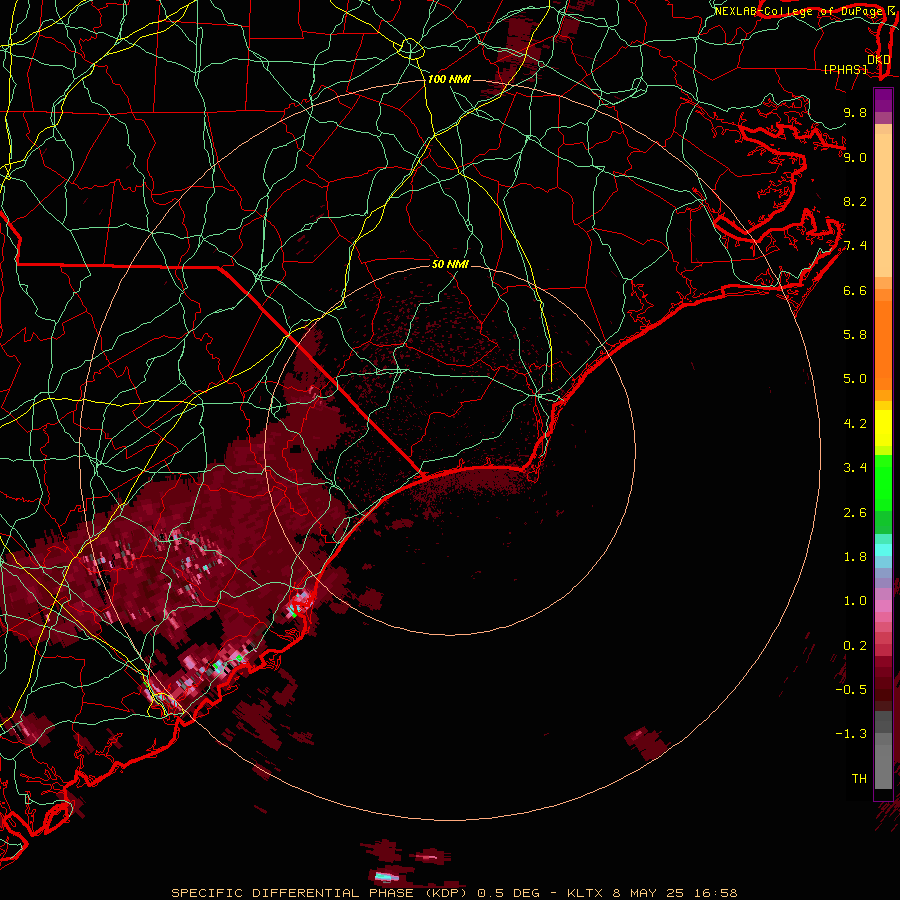
Task: Select the 6.6 value on the color scale
Action: (855, 290)
